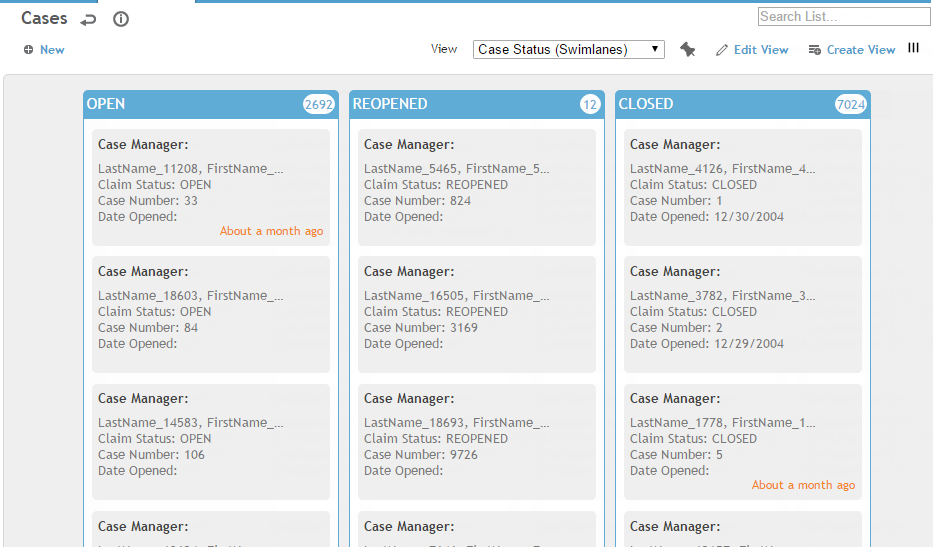Image resolution: width=933 pixels, height=547 pixels.
Task: Open the card with Case Number: 9726
Action: tap(477, 442)
